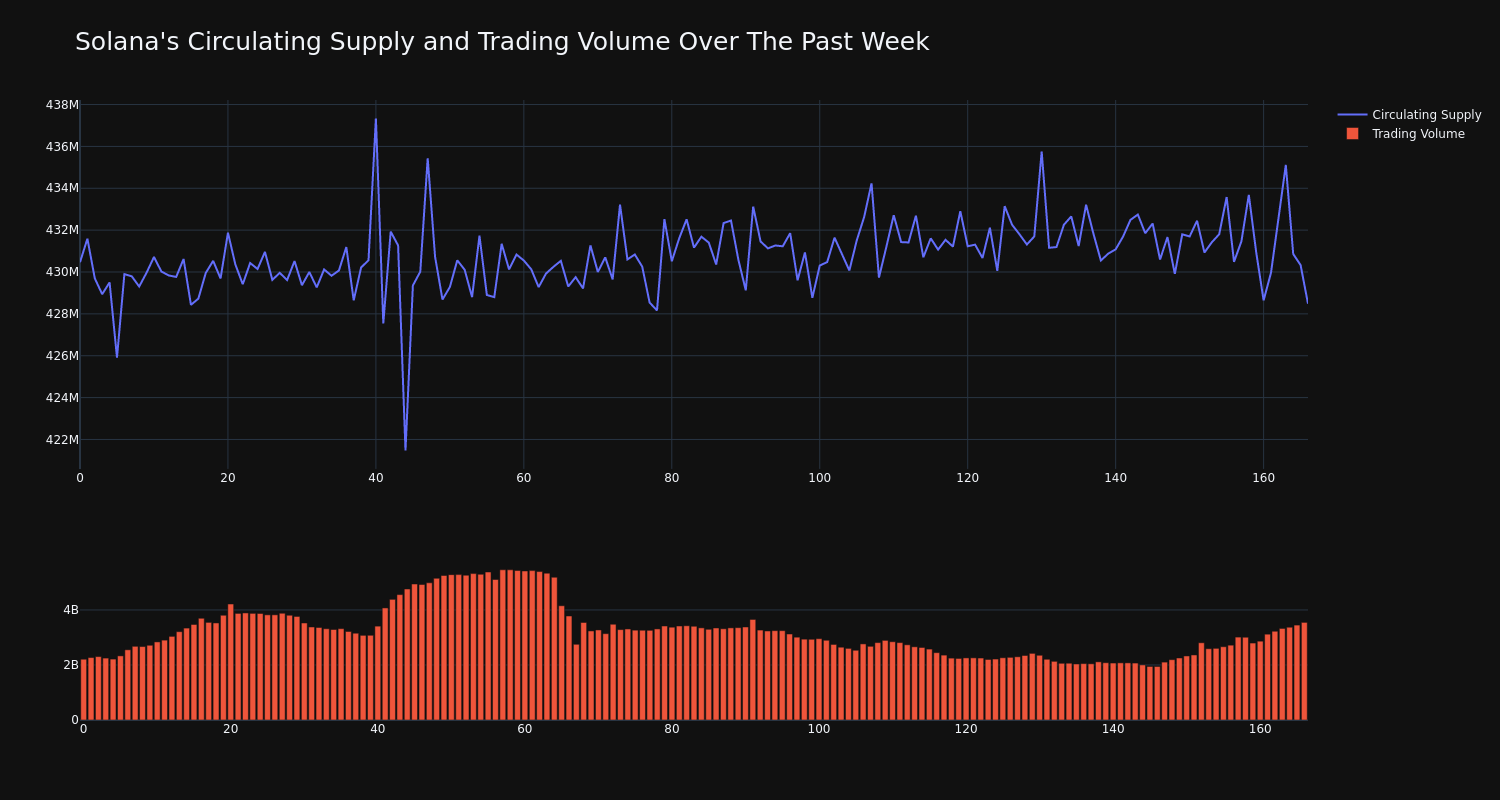Toggle Circulating Supply legend entry

(1410, 115)
